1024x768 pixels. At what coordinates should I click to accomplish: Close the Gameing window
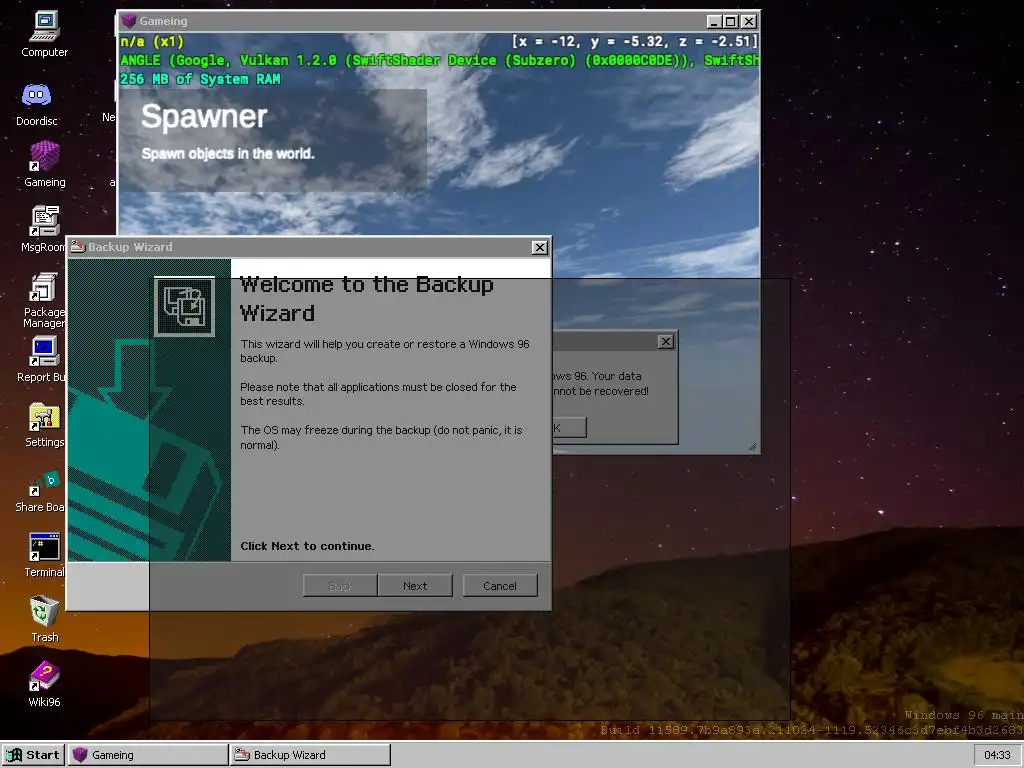point(749,22)
